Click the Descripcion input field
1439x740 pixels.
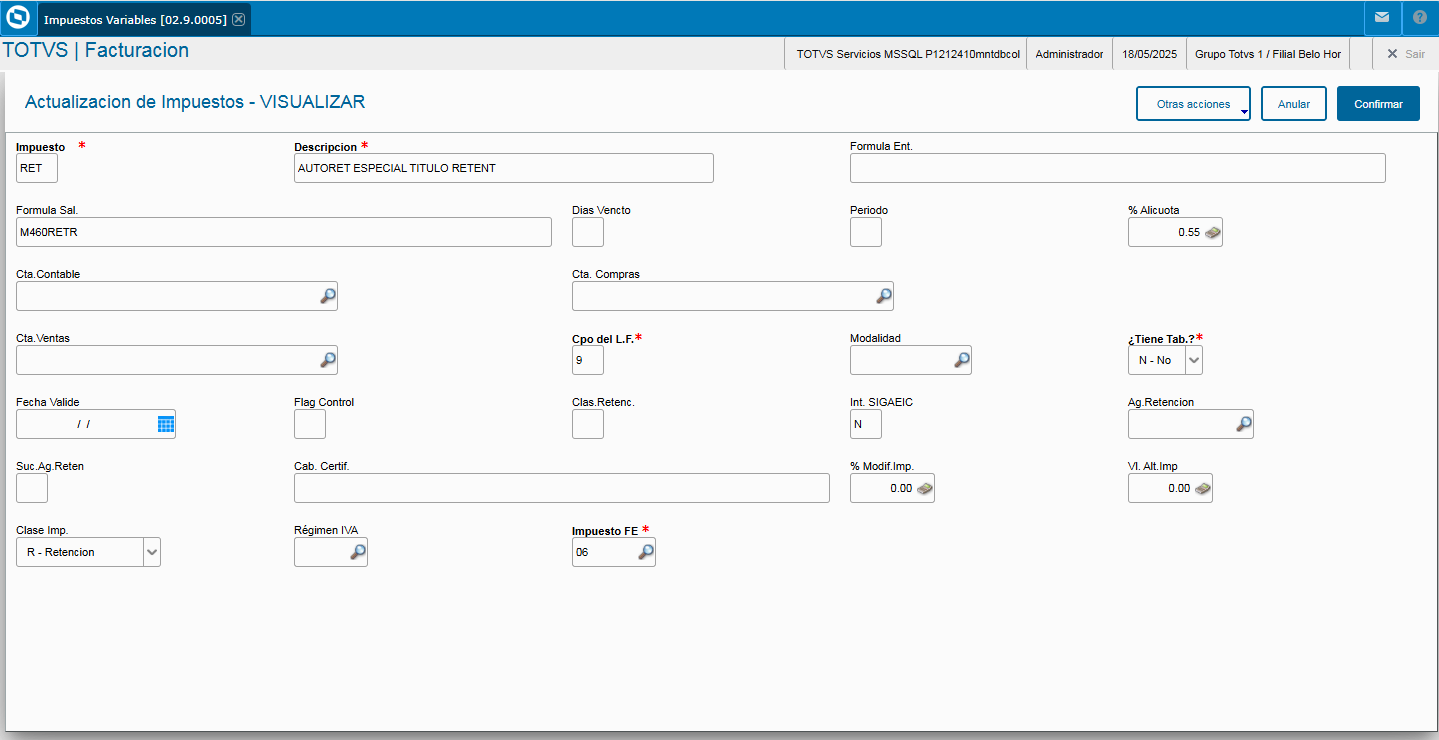(504, 168)
